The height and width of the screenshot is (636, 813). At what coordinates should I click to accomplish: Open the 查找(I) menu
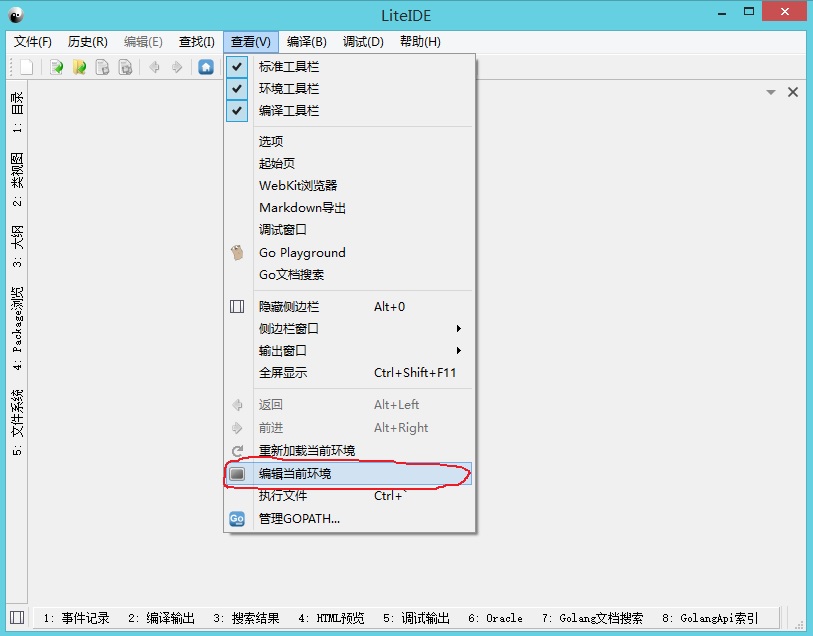pyautogui.click(x=197, y=41)
